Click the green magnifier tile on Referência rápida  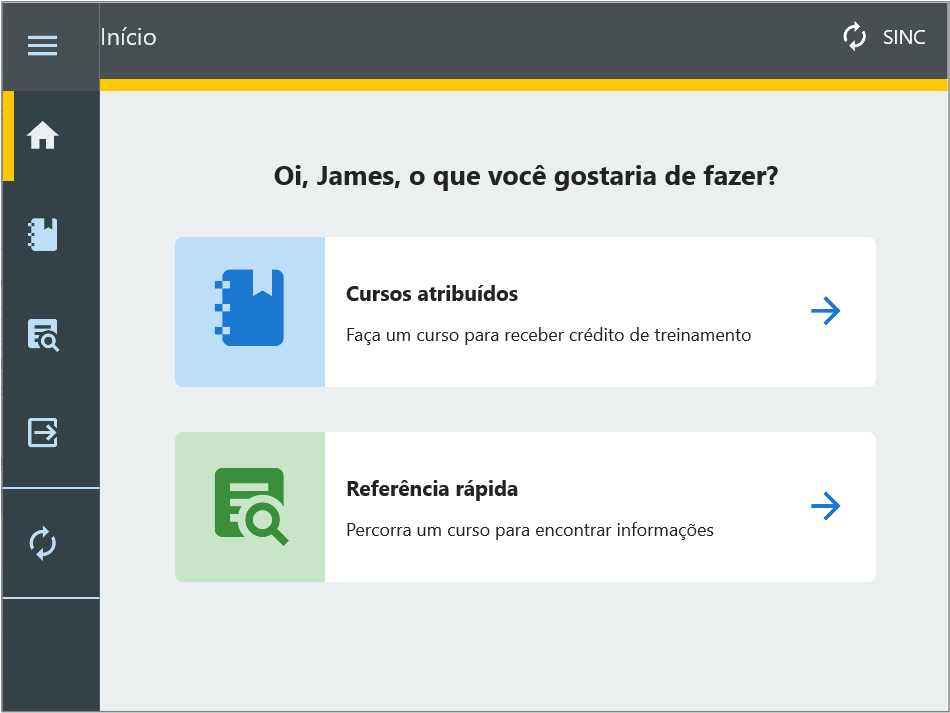point(250,506)
